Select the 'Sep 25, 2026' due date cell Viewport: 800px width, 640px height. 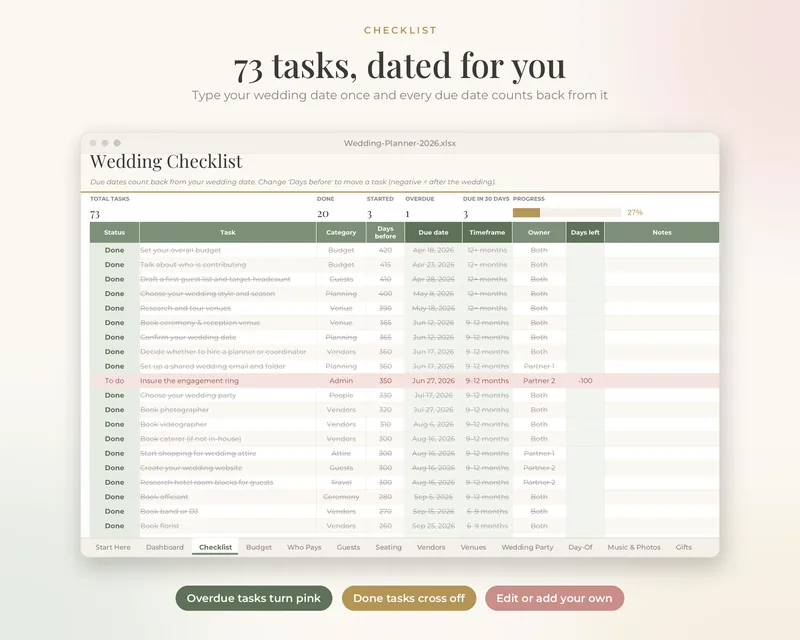pyautogui.click(x=433, y=526)
